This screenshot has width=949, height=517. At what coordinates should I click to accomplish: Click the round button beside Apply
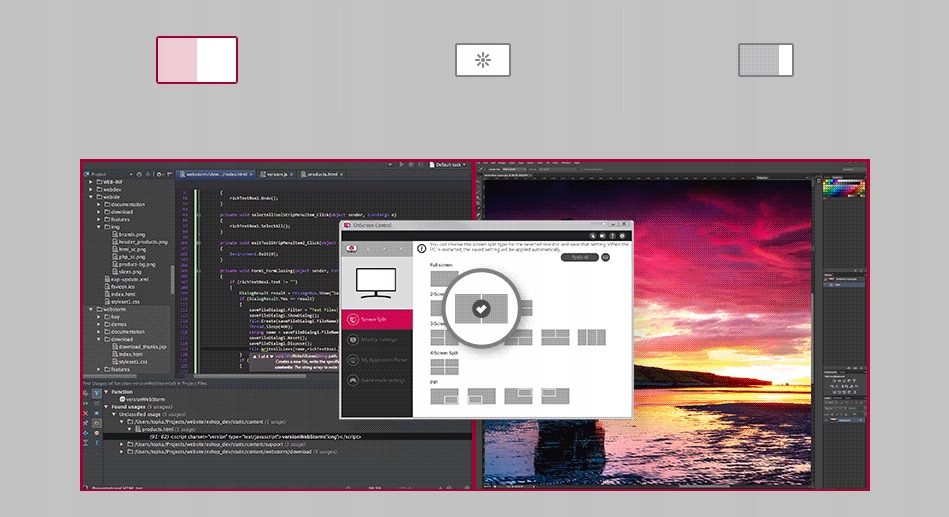[605, 257]
